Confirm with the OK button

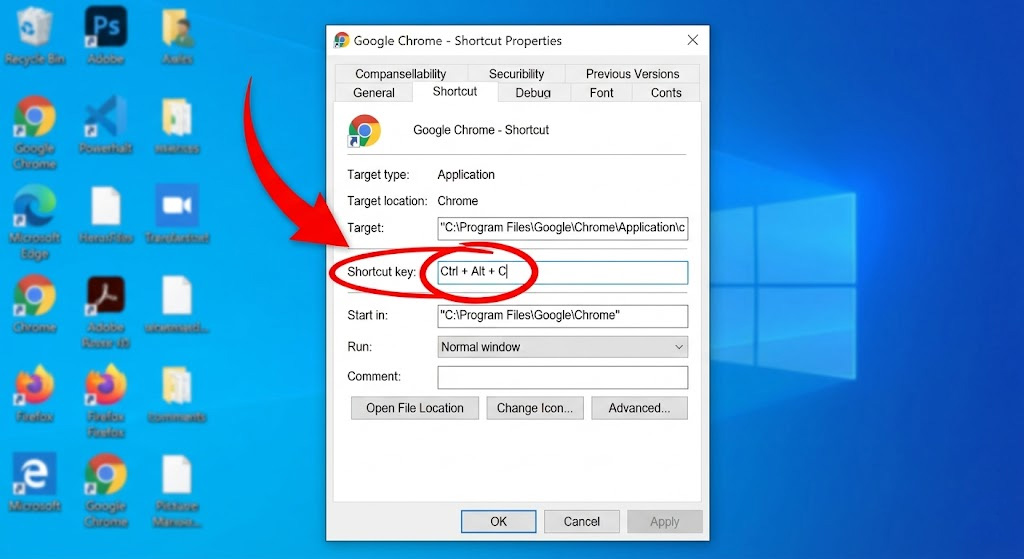[498, 521]
